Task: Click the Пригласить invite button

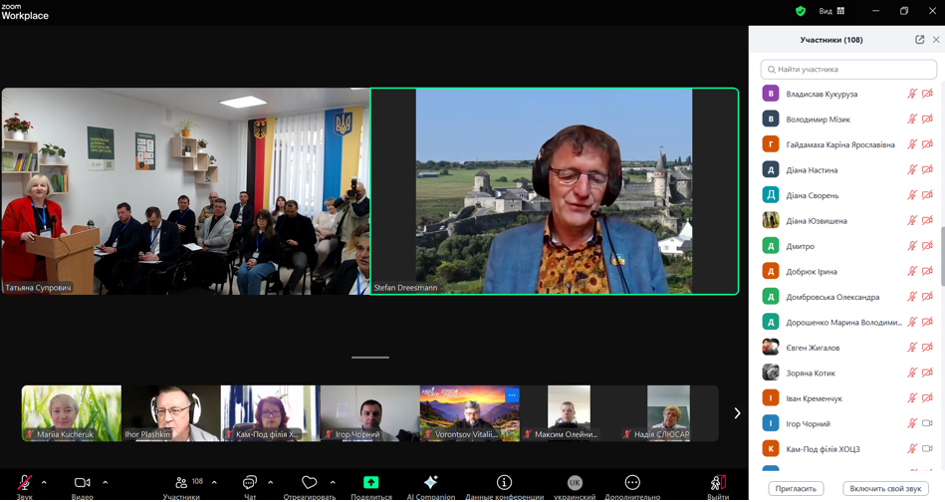Action: point(794,488)
